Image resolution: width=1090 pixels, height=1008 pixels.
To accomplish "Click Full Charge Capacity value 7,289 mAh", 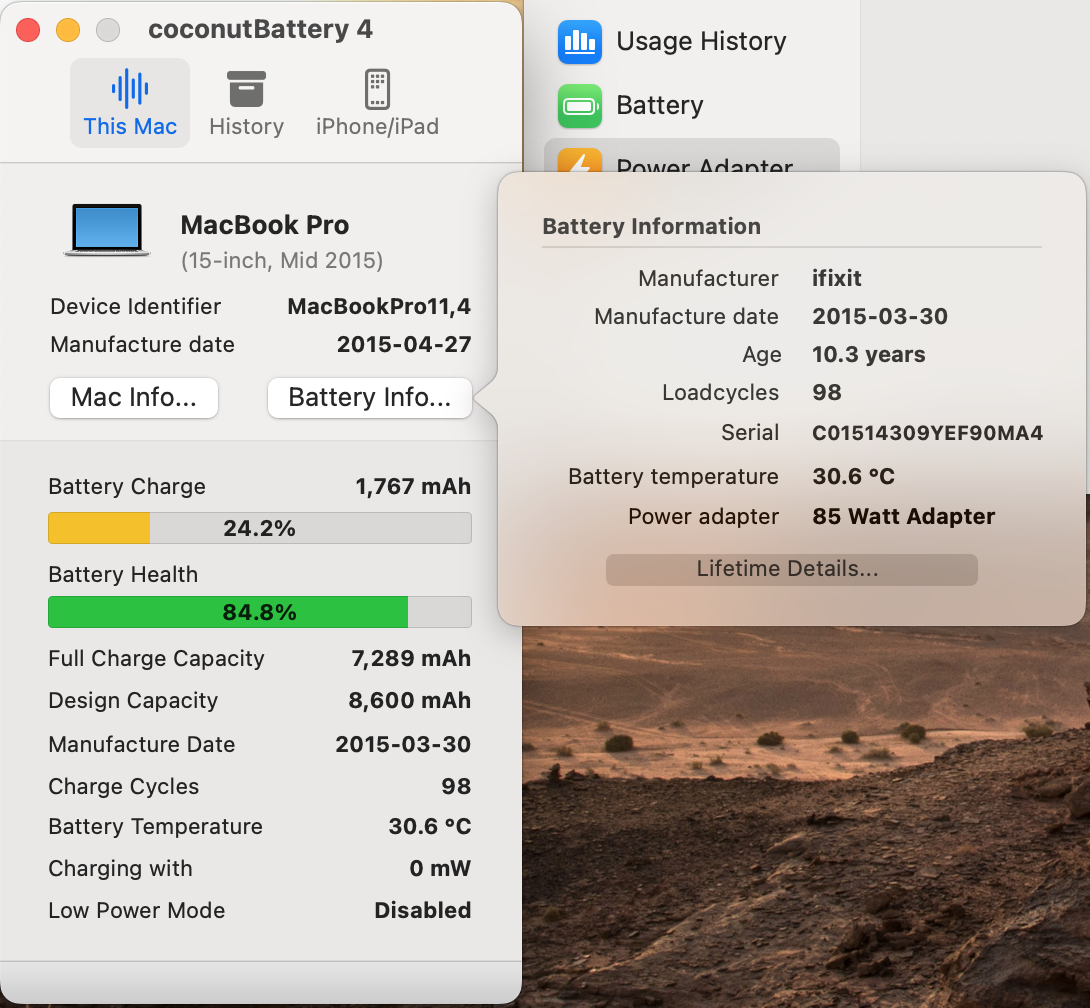I will pos(411,658).
